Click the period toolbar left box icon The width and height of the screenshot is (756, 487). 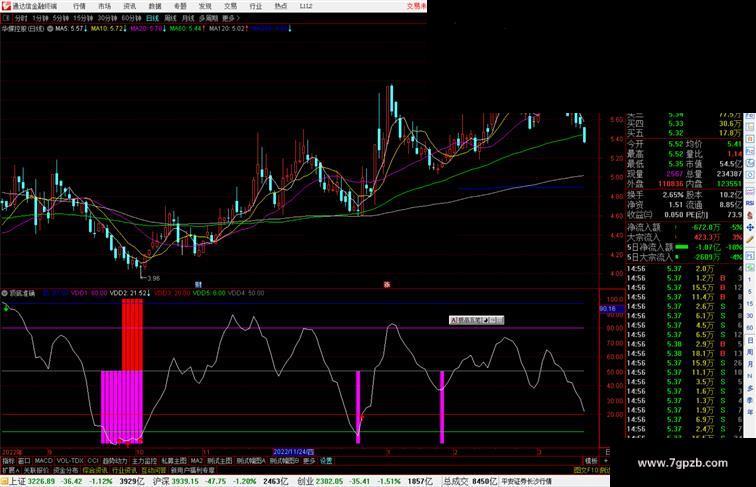pos(6,18)
